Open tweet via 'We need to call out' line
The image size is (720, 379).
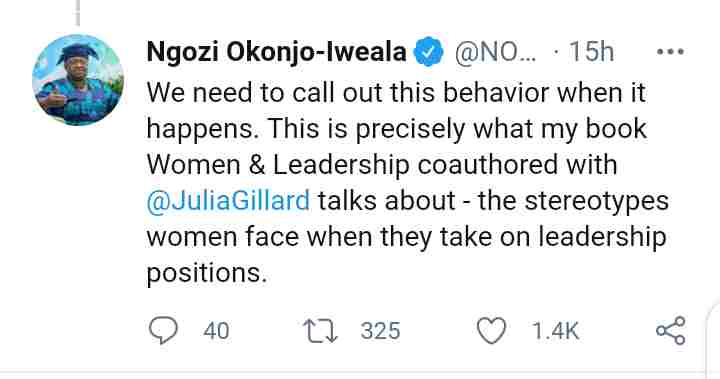[x=397, y=93]
